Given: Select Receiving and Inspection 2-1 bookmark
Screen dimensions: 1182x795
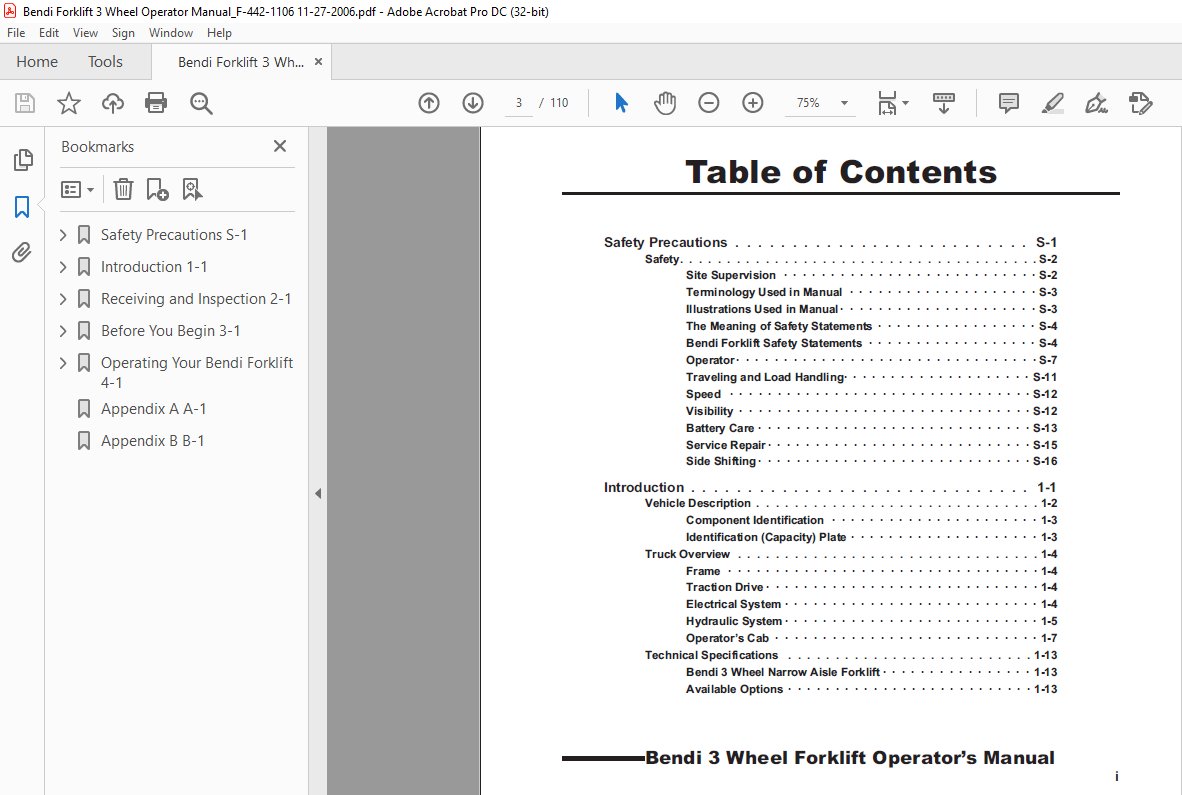Looking at the screenshot, I should 196,299.
